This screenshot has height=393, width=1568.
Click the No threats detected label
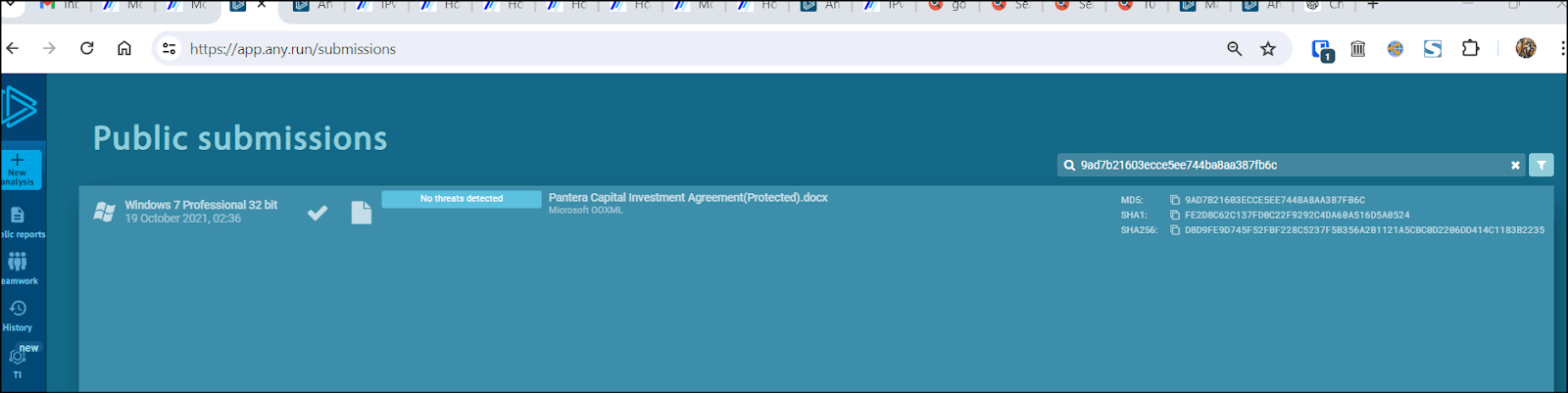point(462,199)
